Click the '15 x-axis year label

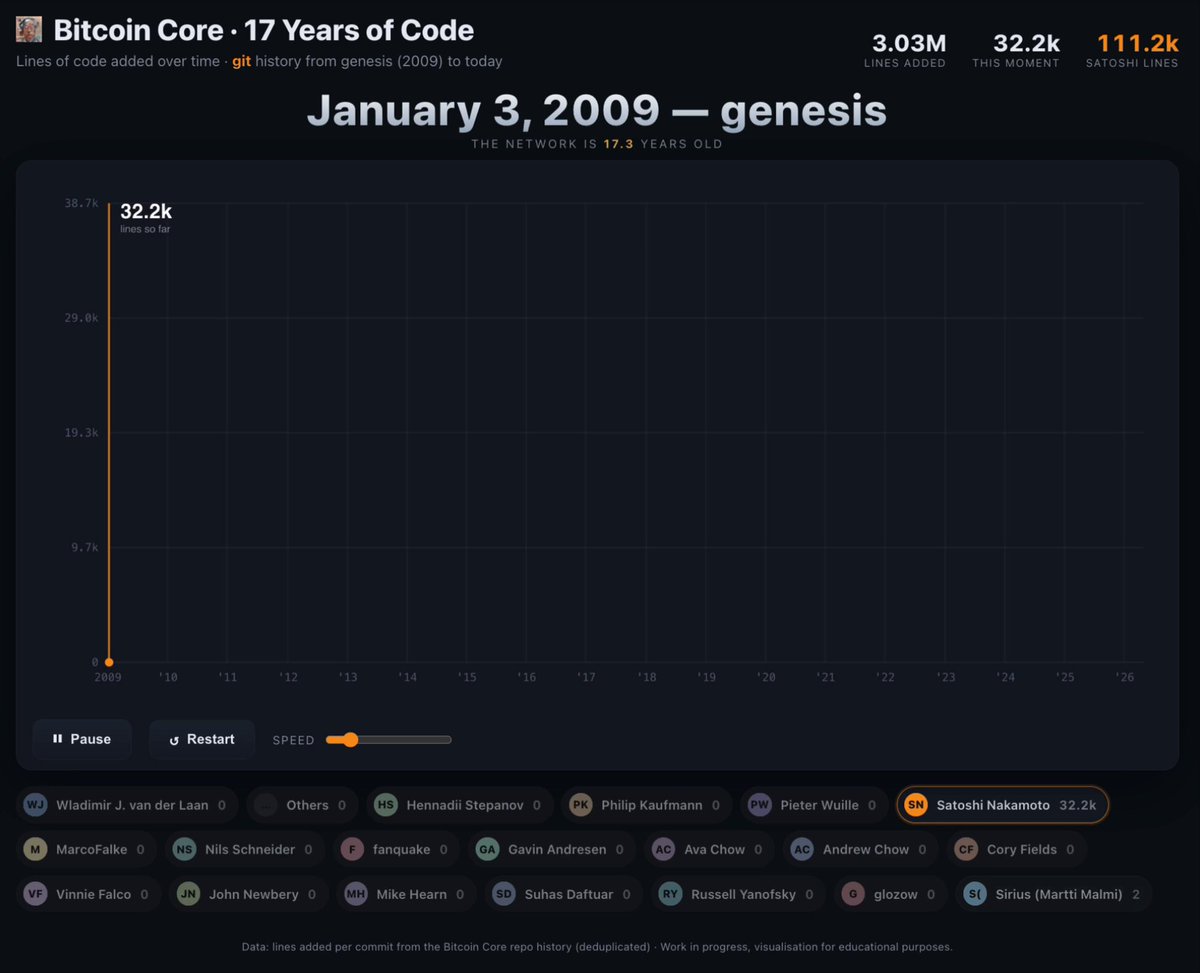coord(467,678)
